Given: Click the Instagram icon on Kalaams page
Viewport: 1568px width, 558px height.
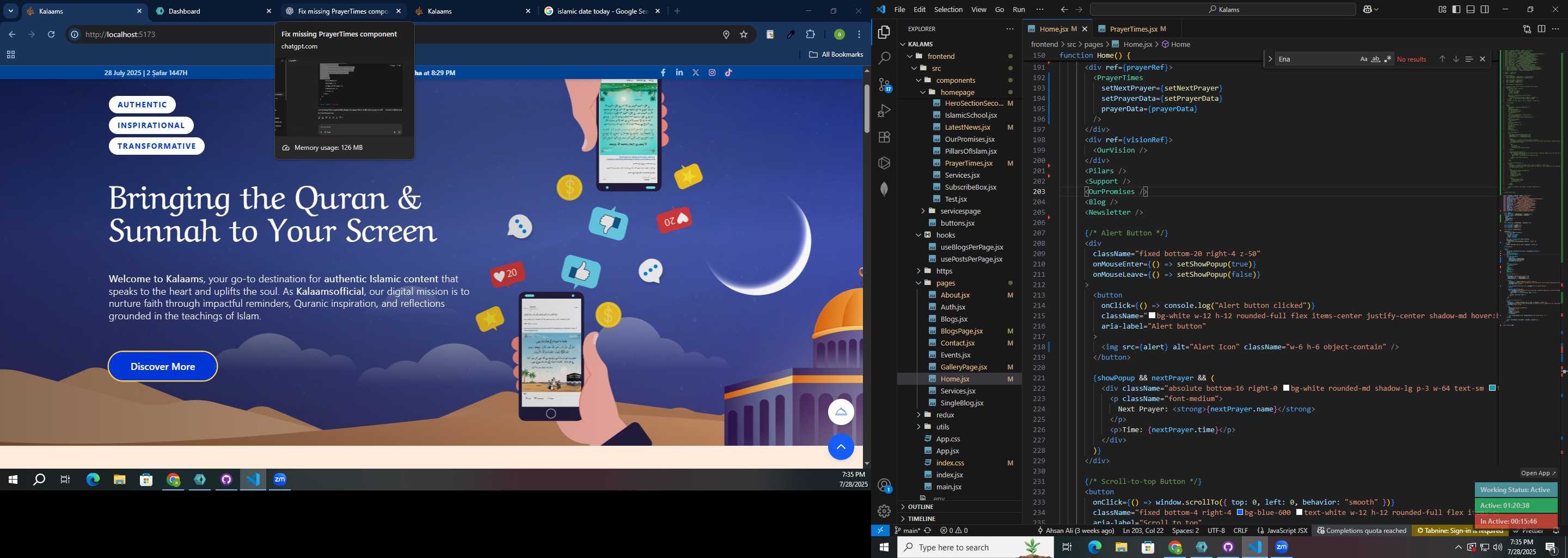Looking at the screenshot, I should (712, 72).
